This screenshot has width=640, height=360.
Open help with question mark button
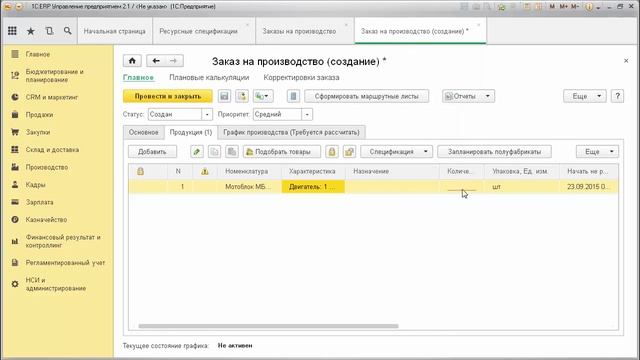coord(617,96)
